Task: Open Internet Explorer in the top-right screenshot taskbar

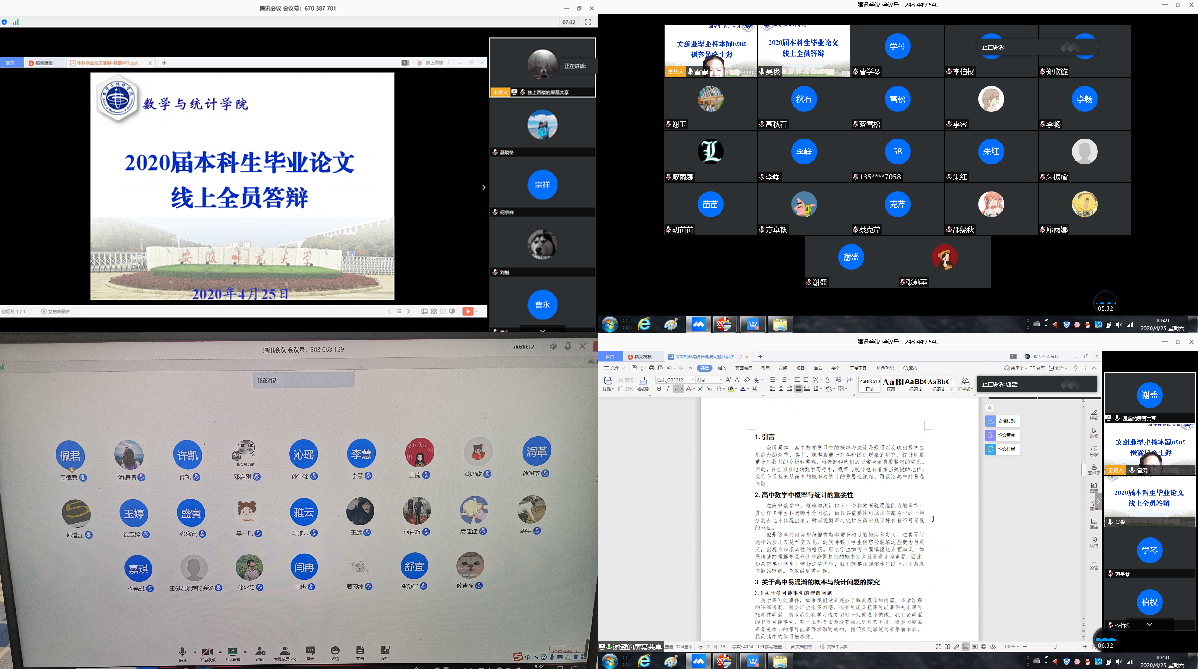Action: tap(644, 325)
